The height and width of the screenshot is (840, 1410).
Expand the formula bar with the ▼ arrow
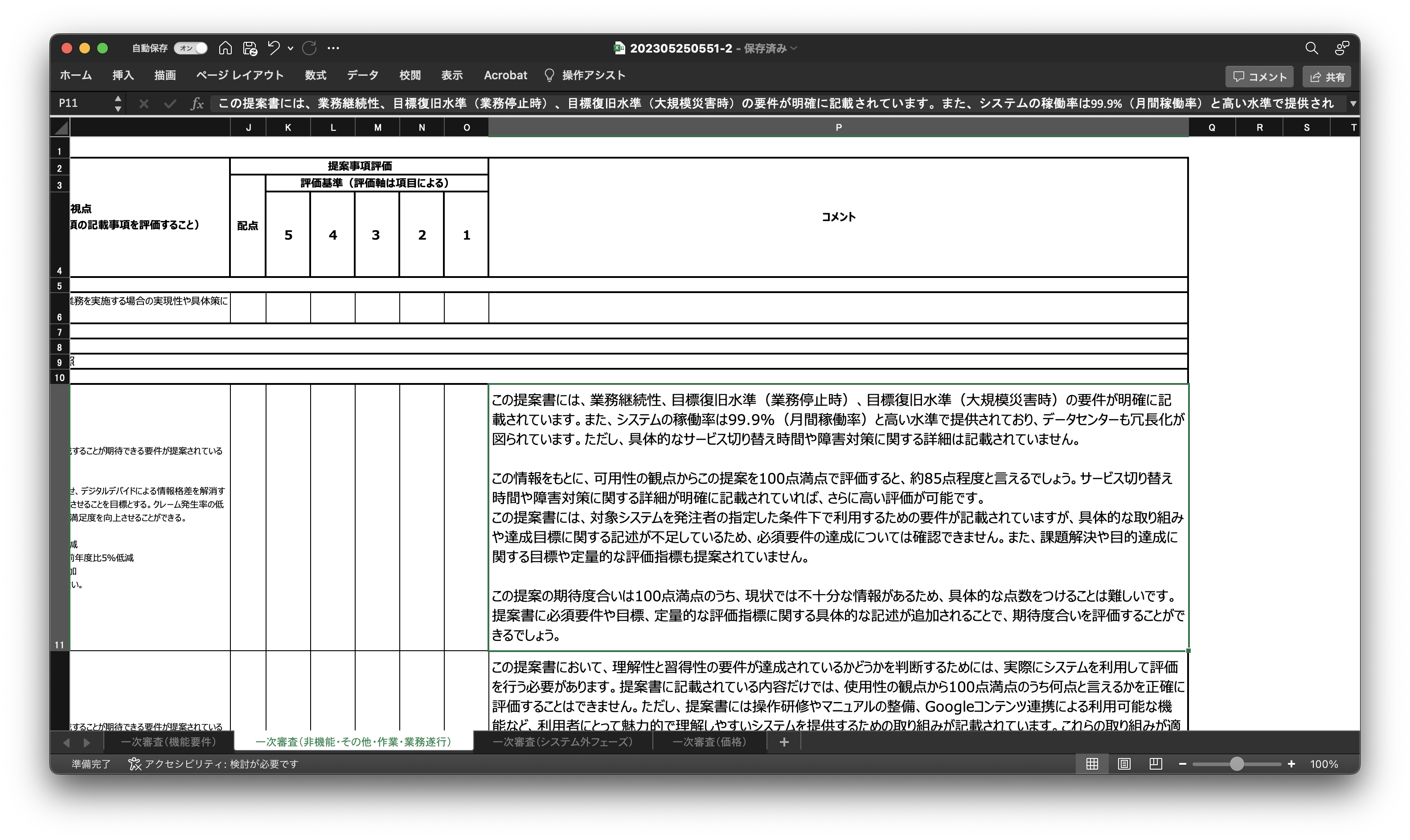coord(1353,103)
